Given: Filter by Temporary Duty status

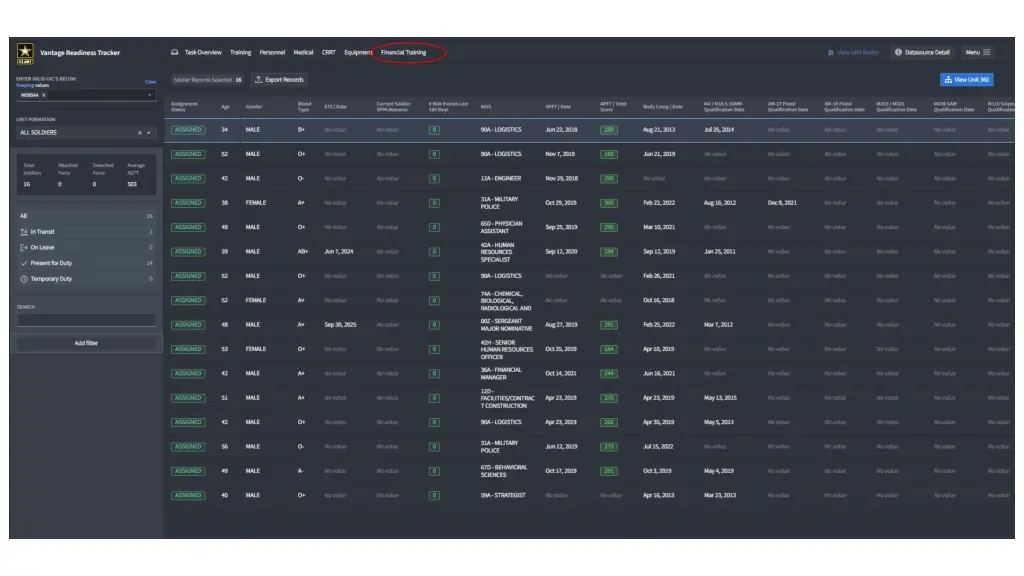Looking at the screenshot, I should 86,279.
